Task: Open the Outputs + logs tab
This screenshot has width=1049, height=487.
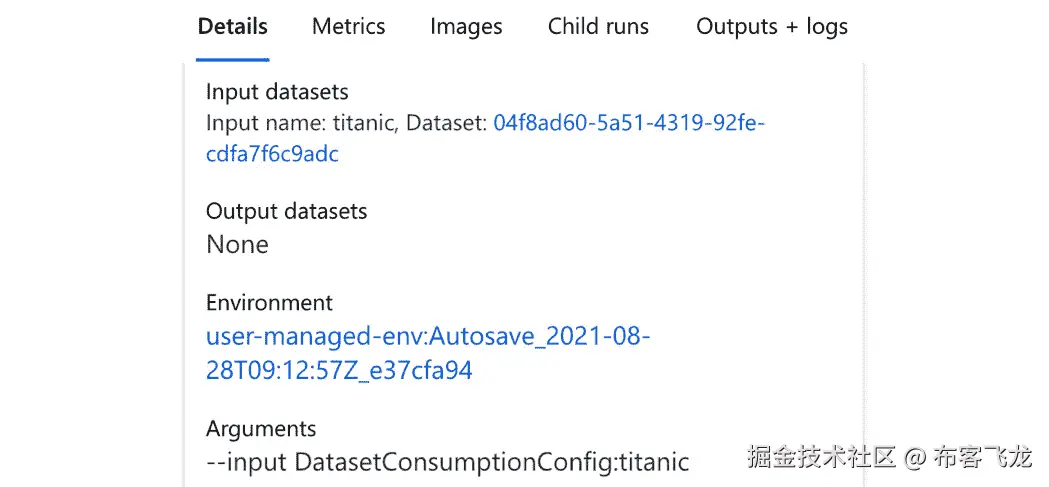Action: 771,27
